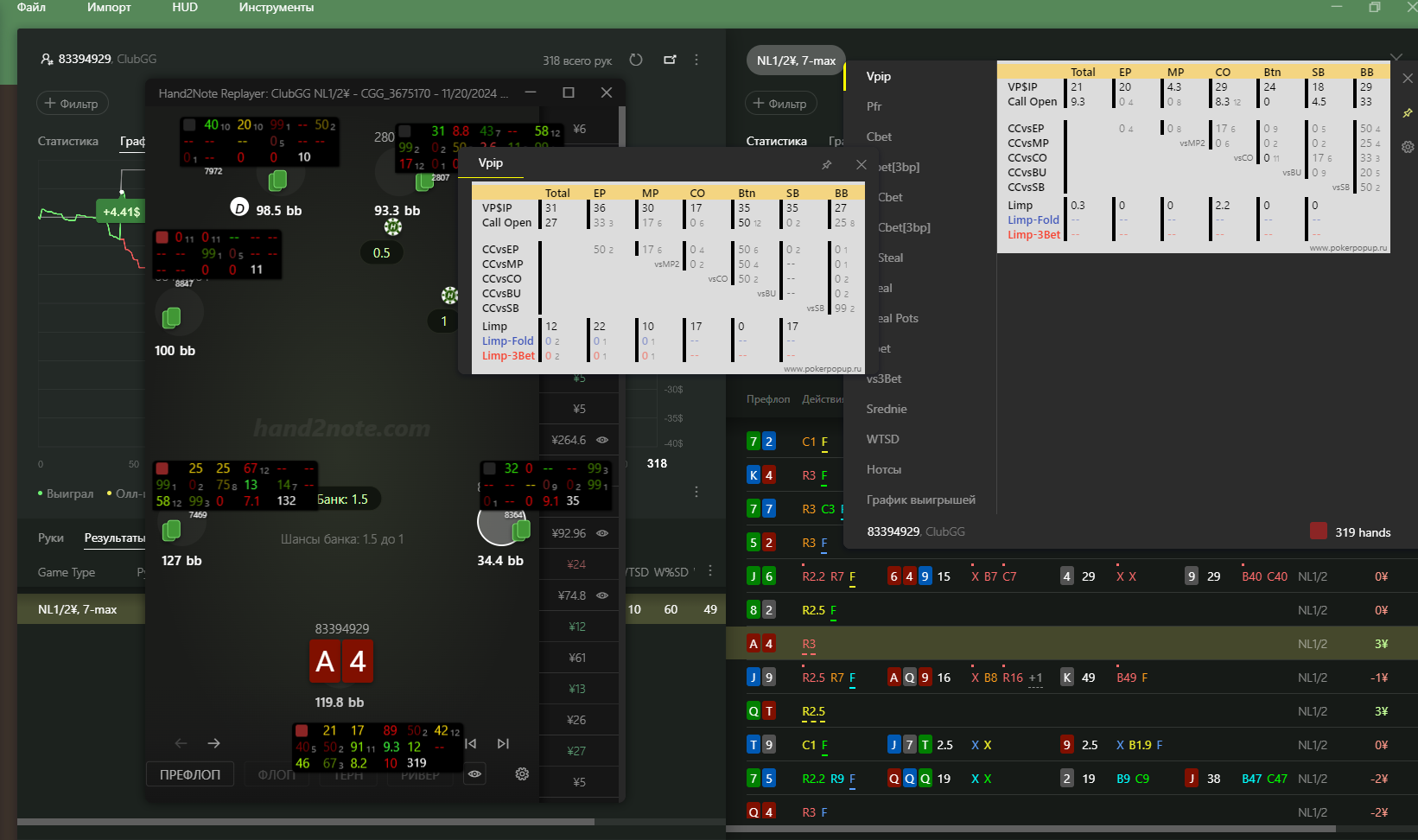Pin the large Vpip stats popup

coord(1408,113)
